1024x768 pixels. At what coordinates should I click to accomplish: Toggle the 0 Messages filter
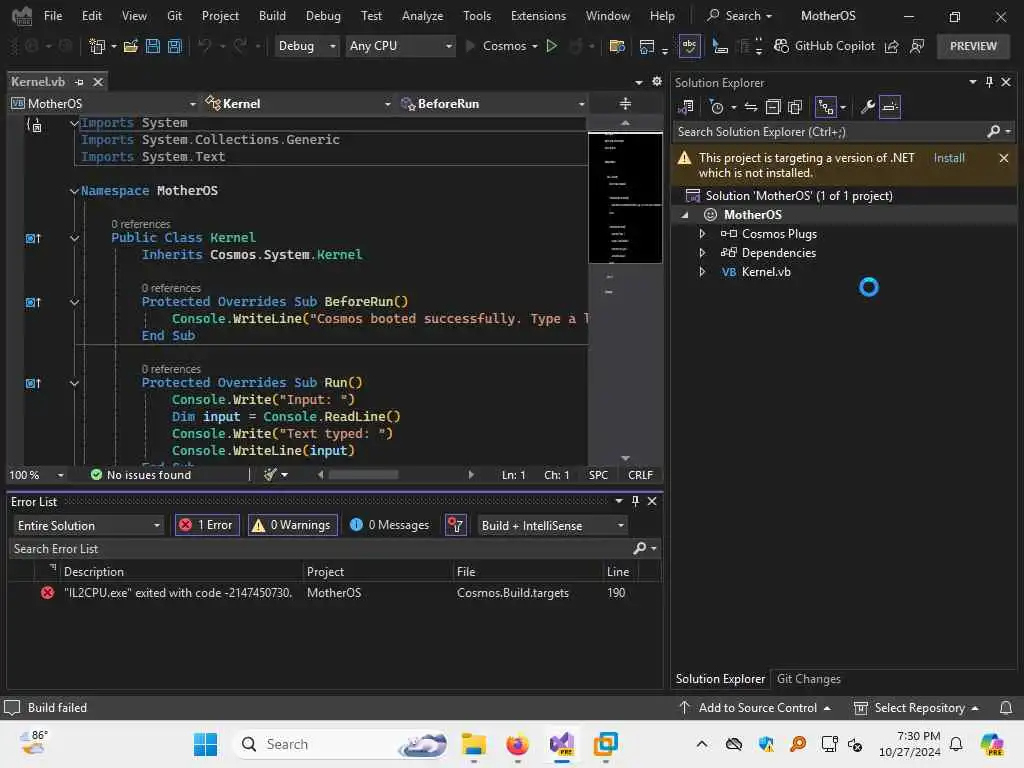coord(390,525)
